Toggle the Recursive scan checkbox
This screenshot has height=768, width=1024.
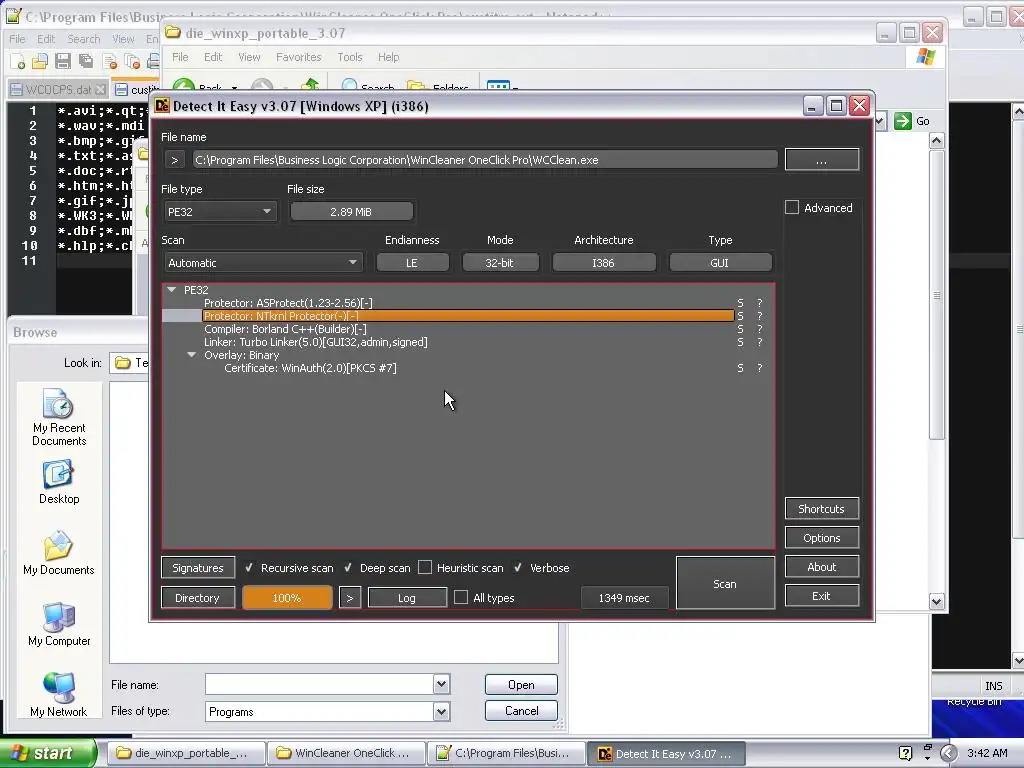tap(249, 568)
